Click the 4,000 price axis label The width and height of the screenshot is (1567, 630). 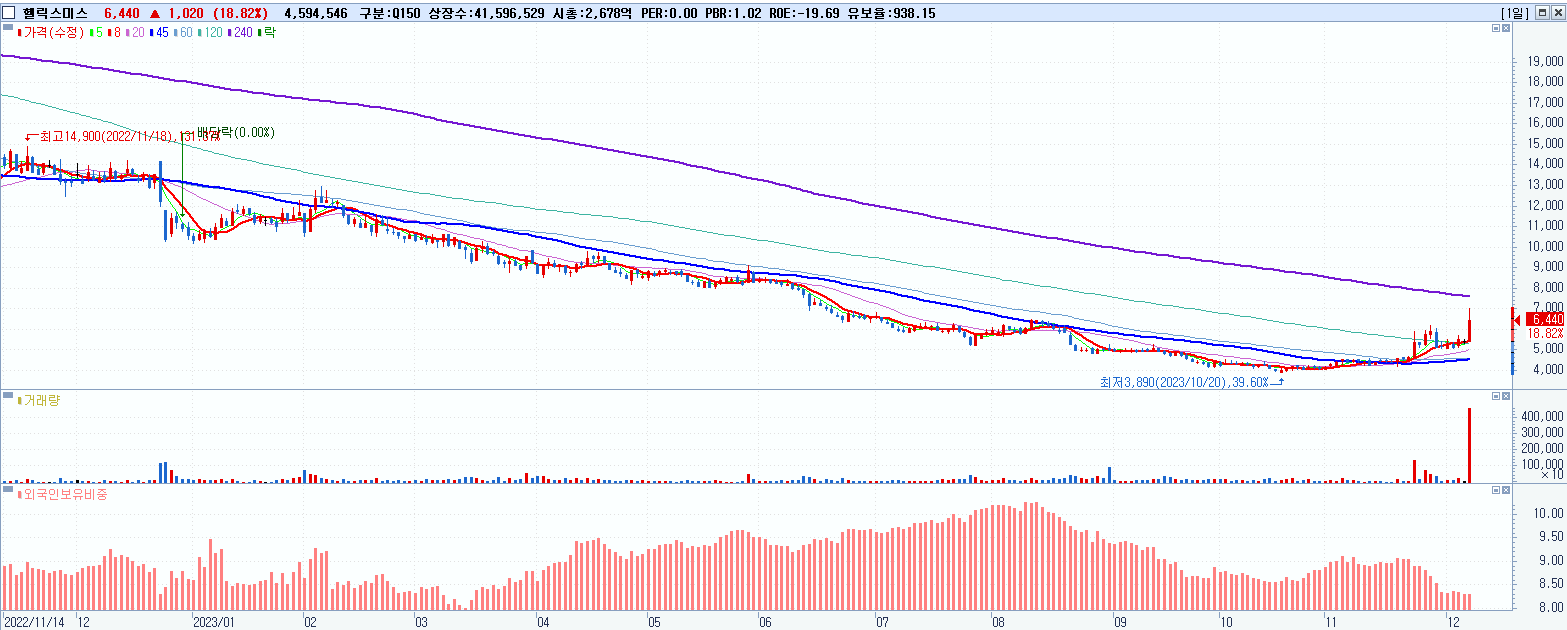[x=1547, y=369]
